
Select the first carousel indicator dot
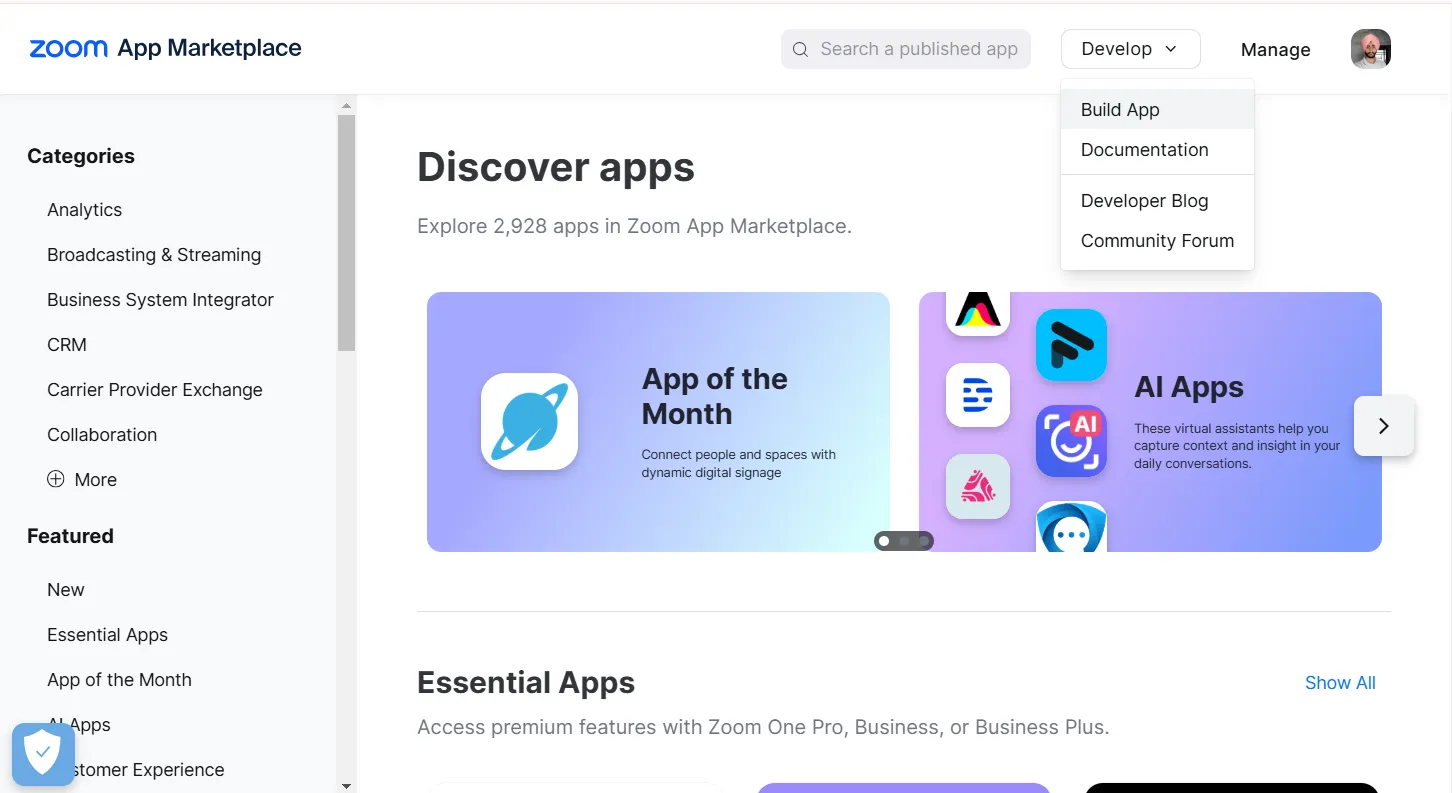[x=884, y=541]
